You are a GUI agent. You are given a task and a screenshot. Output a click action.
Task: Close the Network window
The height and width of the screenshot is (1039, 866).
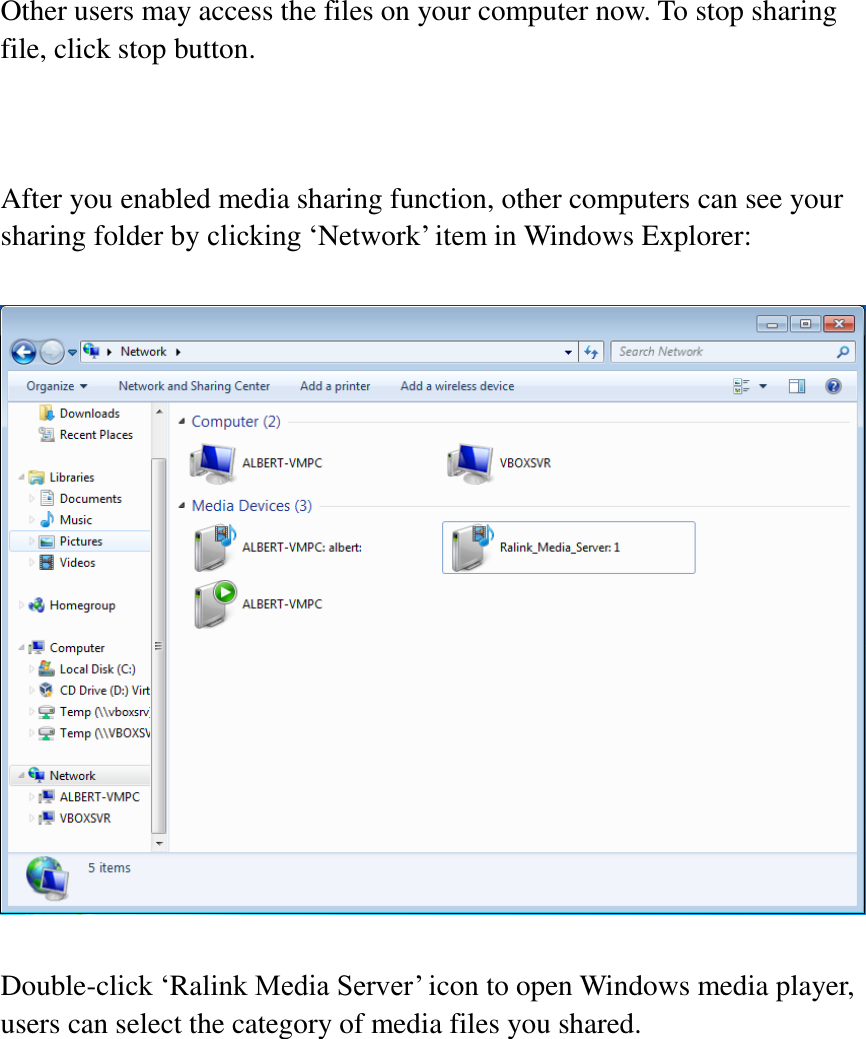coord(839,324)
